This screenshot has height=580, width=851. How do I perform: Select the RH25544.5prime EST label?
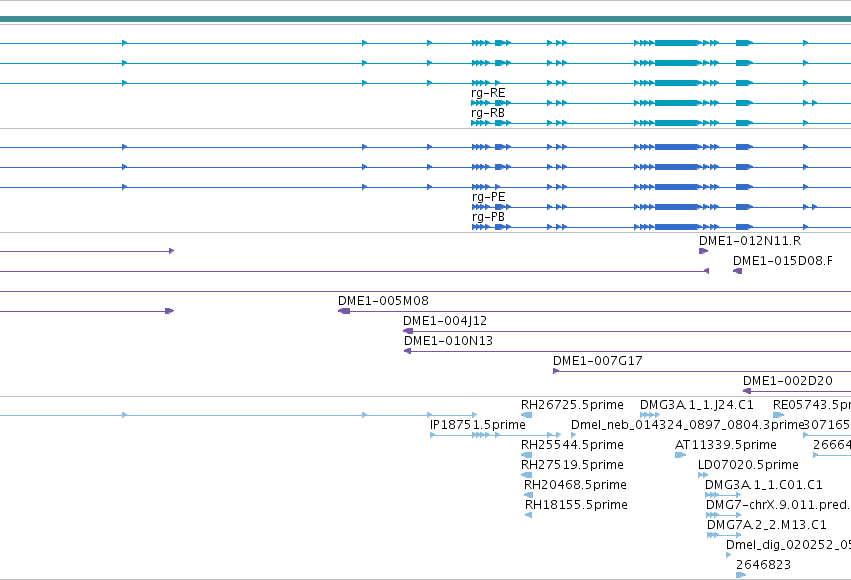click(572, 445)
